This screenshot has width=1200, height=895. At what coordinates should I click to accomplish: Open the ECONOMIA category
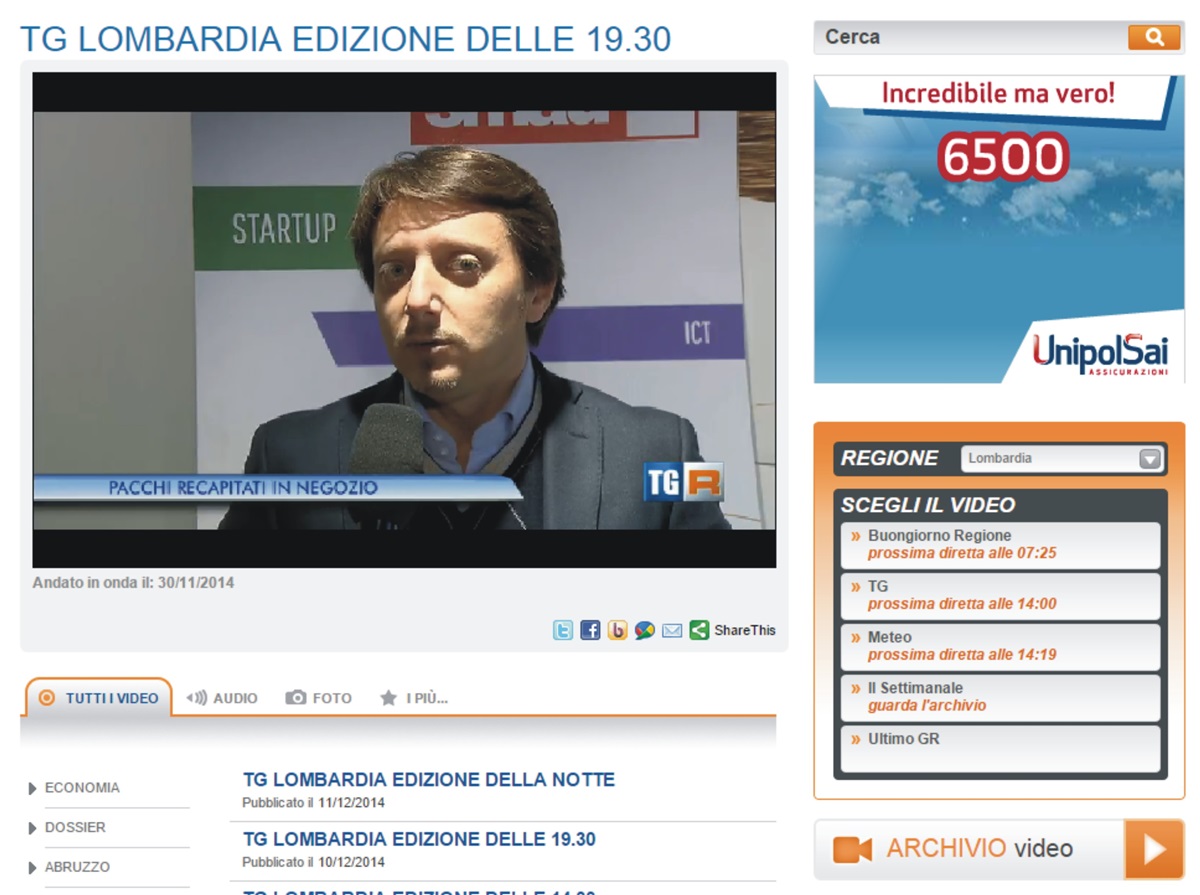click(82, 788)
